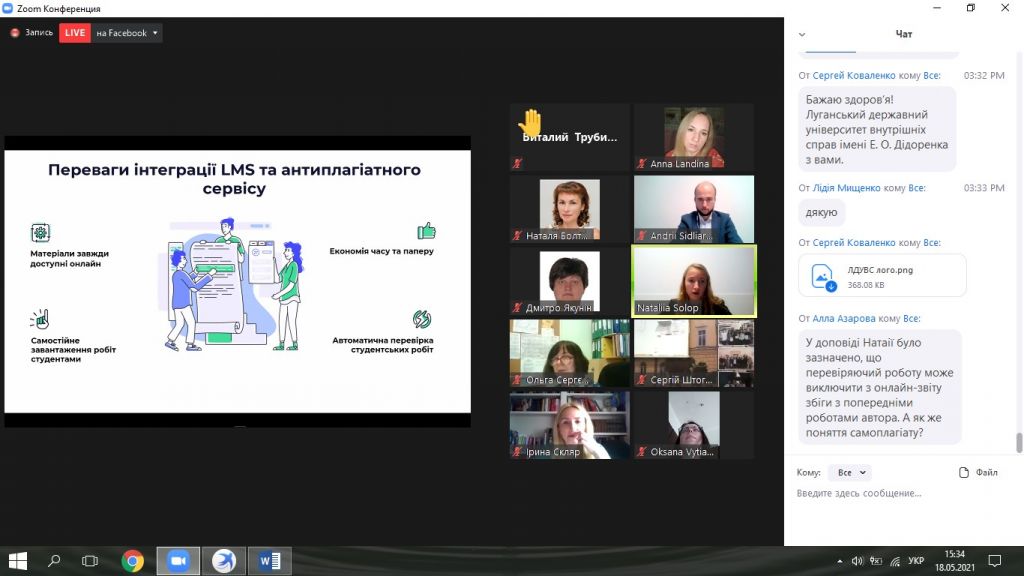Show hidden system tray icons
This screenshot has height=576, width=1024.
coord(839,561)
